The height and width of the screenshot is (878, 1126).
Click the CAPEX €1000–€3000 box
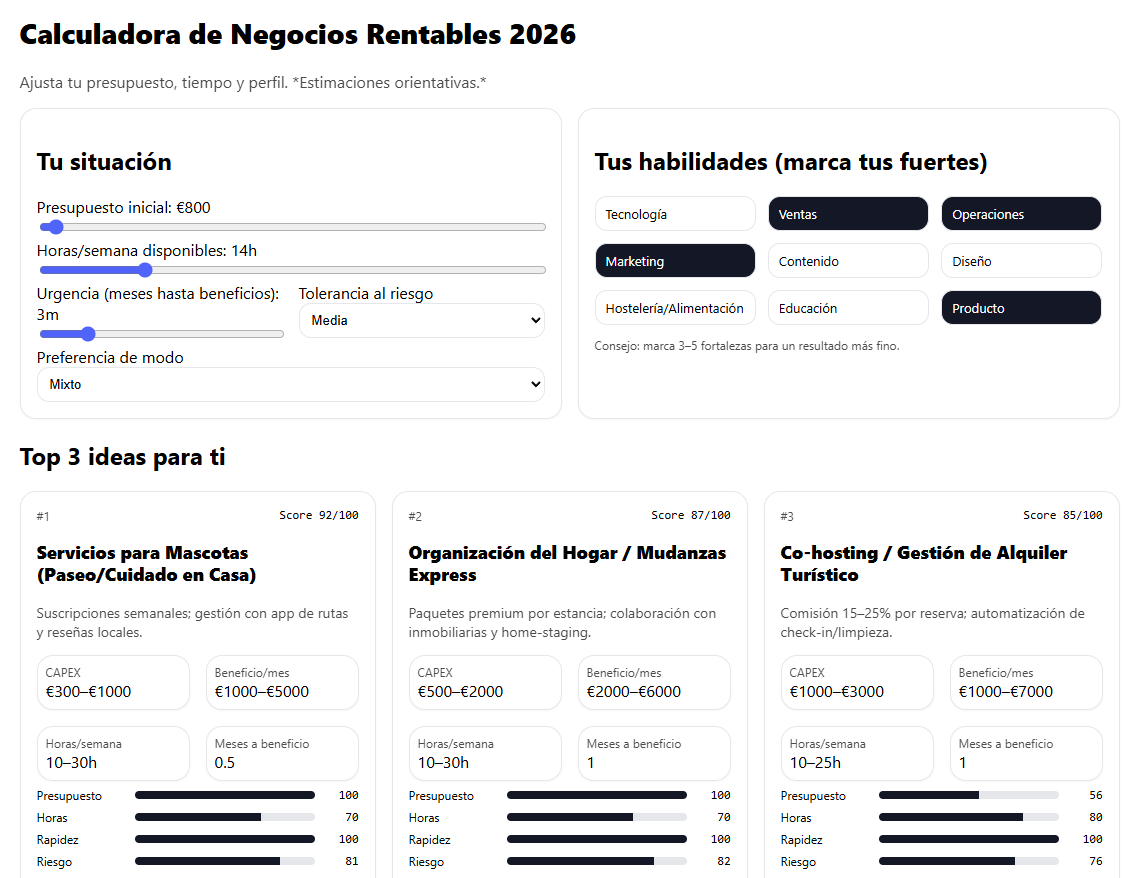coord(857,682)
